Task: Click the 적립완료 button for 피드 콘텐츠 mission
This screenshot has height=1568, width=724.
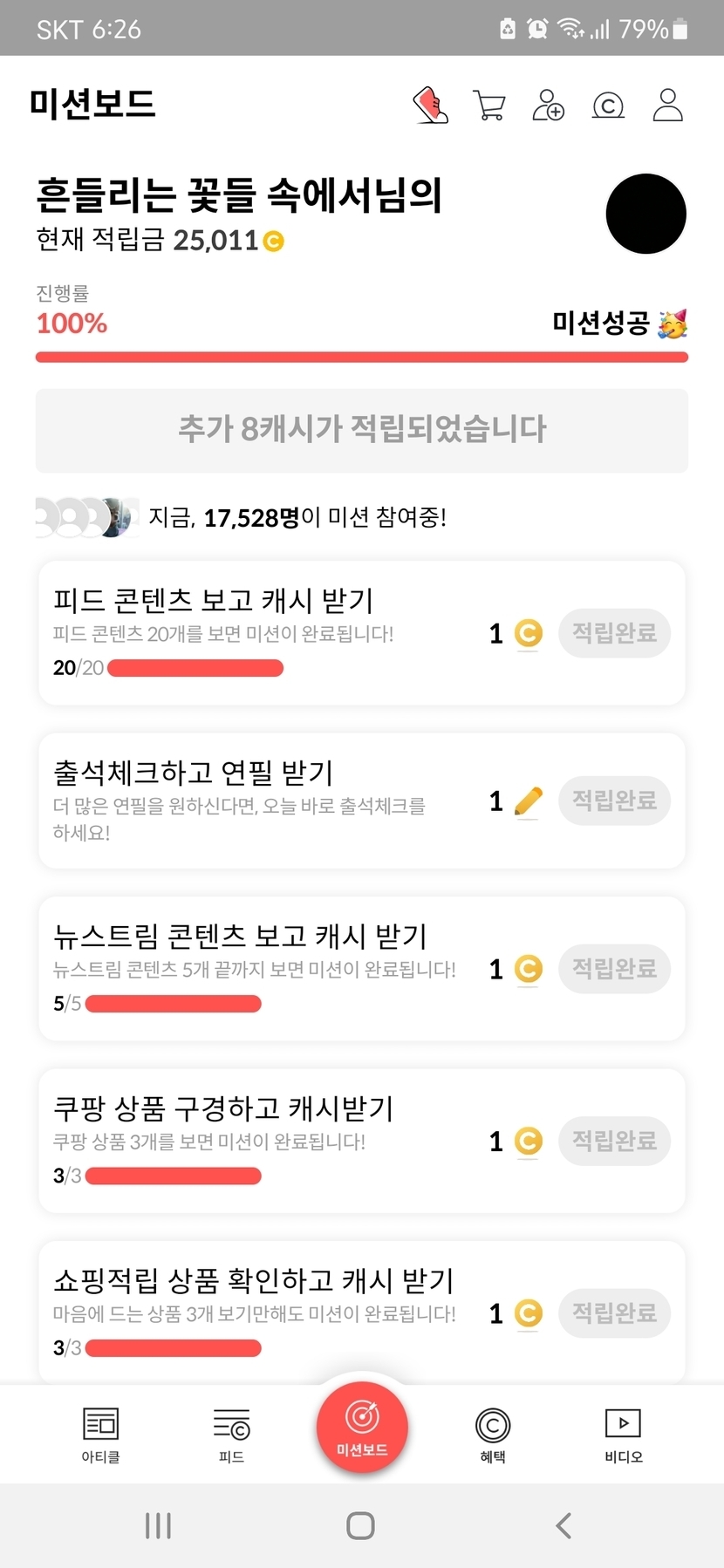Action: [x=614, y=633]
